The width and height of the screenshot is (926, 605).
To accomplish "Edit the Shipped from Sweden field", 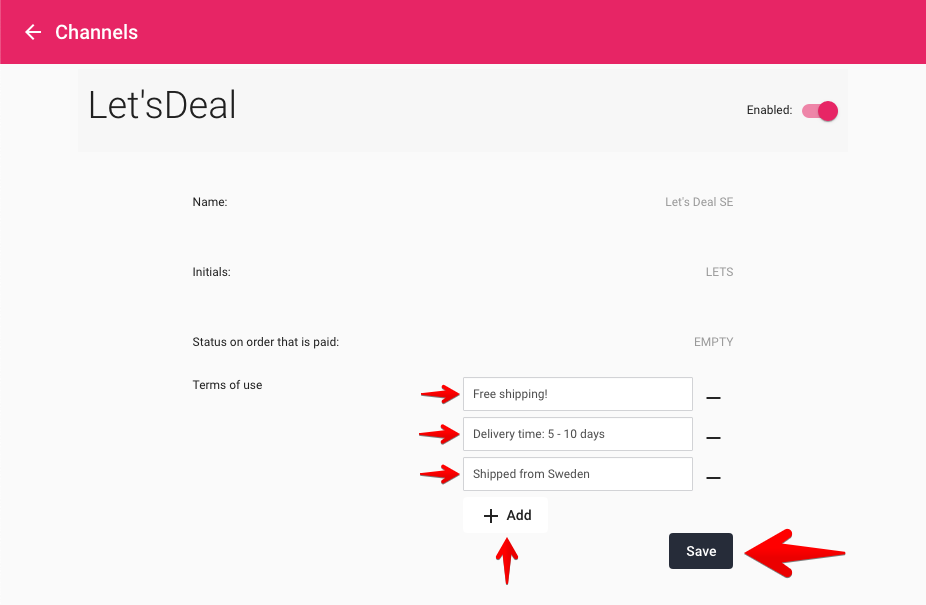I will click(x=578, y=474).
